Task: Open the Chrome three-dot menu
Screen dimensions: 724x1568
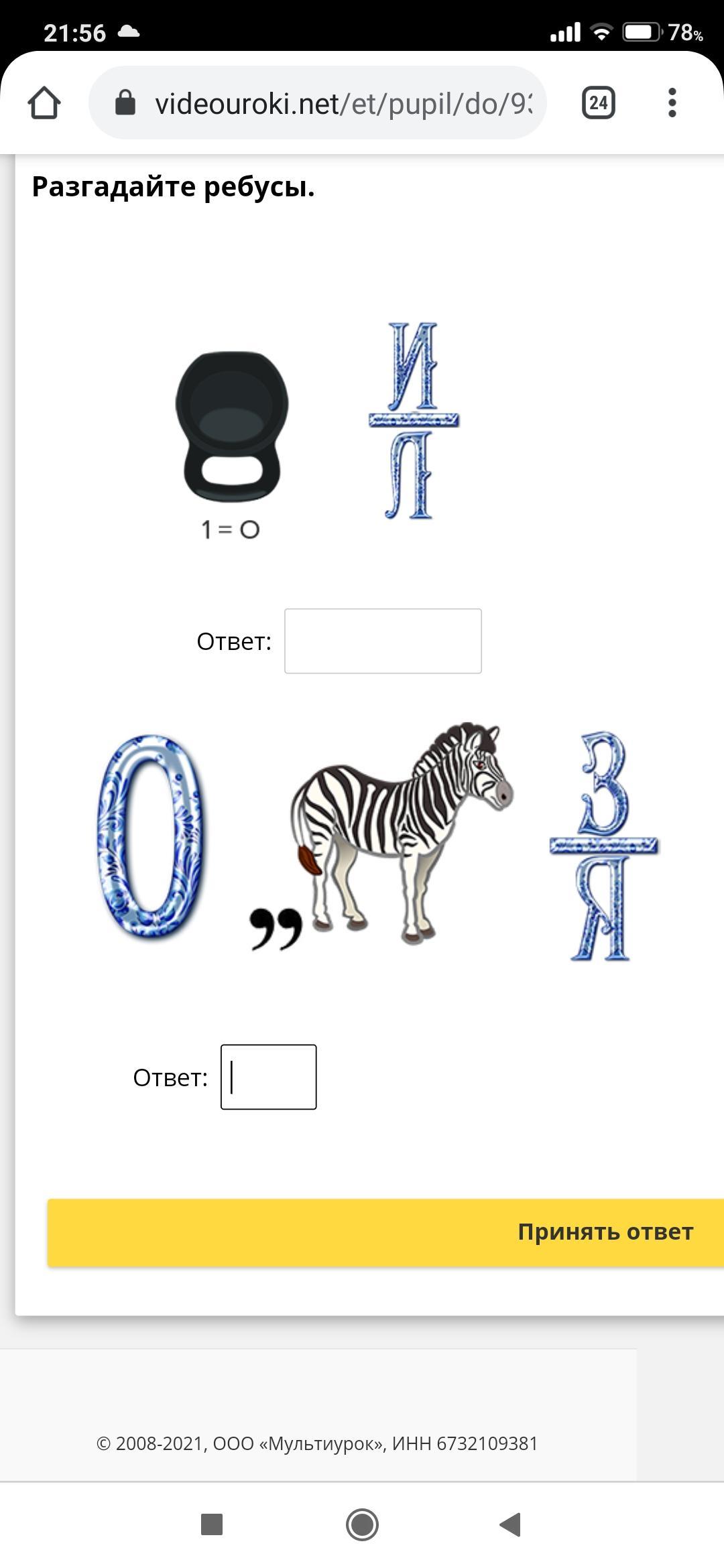Action: (x=672, y=103)
